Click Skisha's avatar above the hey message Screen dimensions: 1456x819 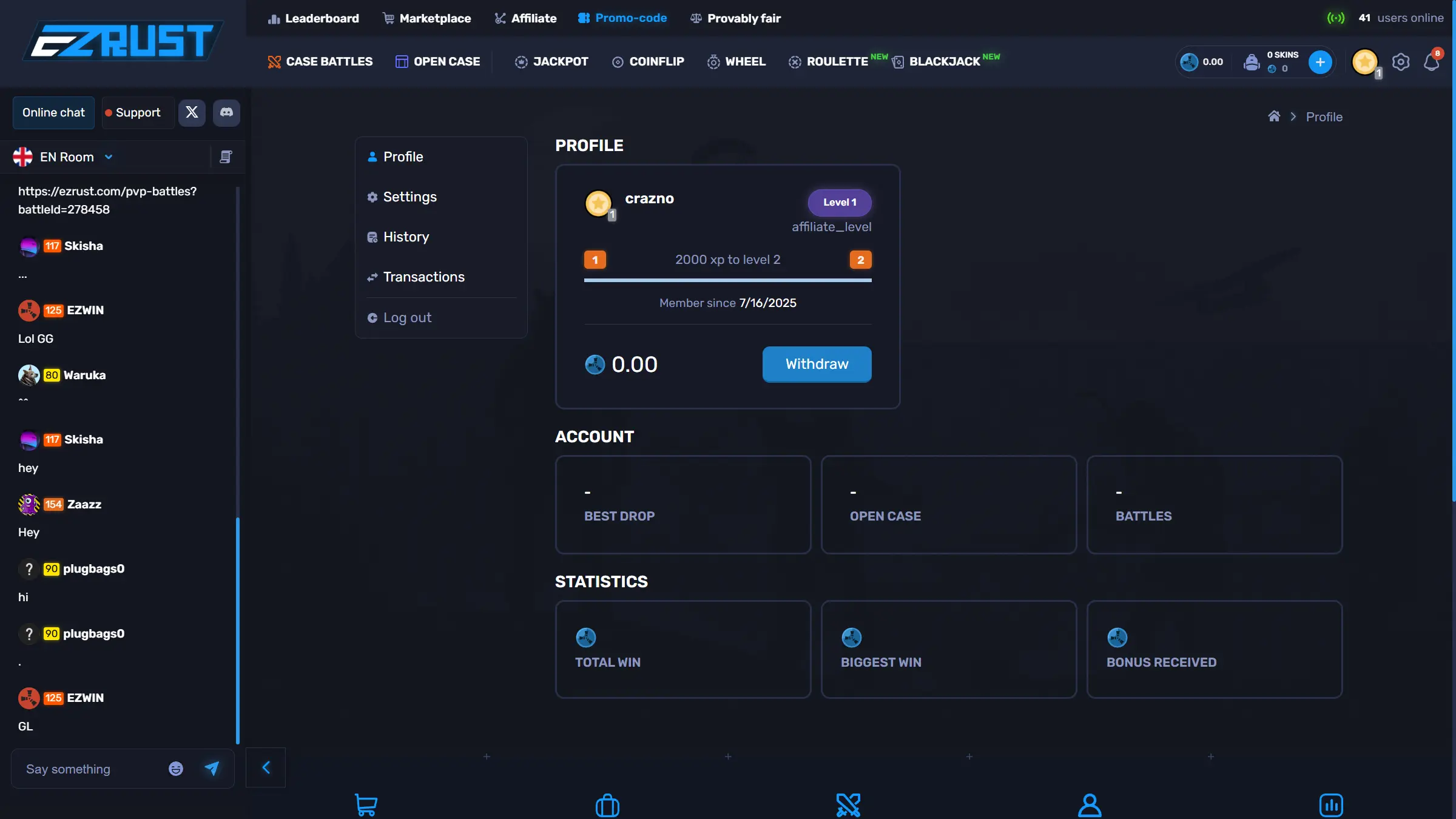pos(29,440)
